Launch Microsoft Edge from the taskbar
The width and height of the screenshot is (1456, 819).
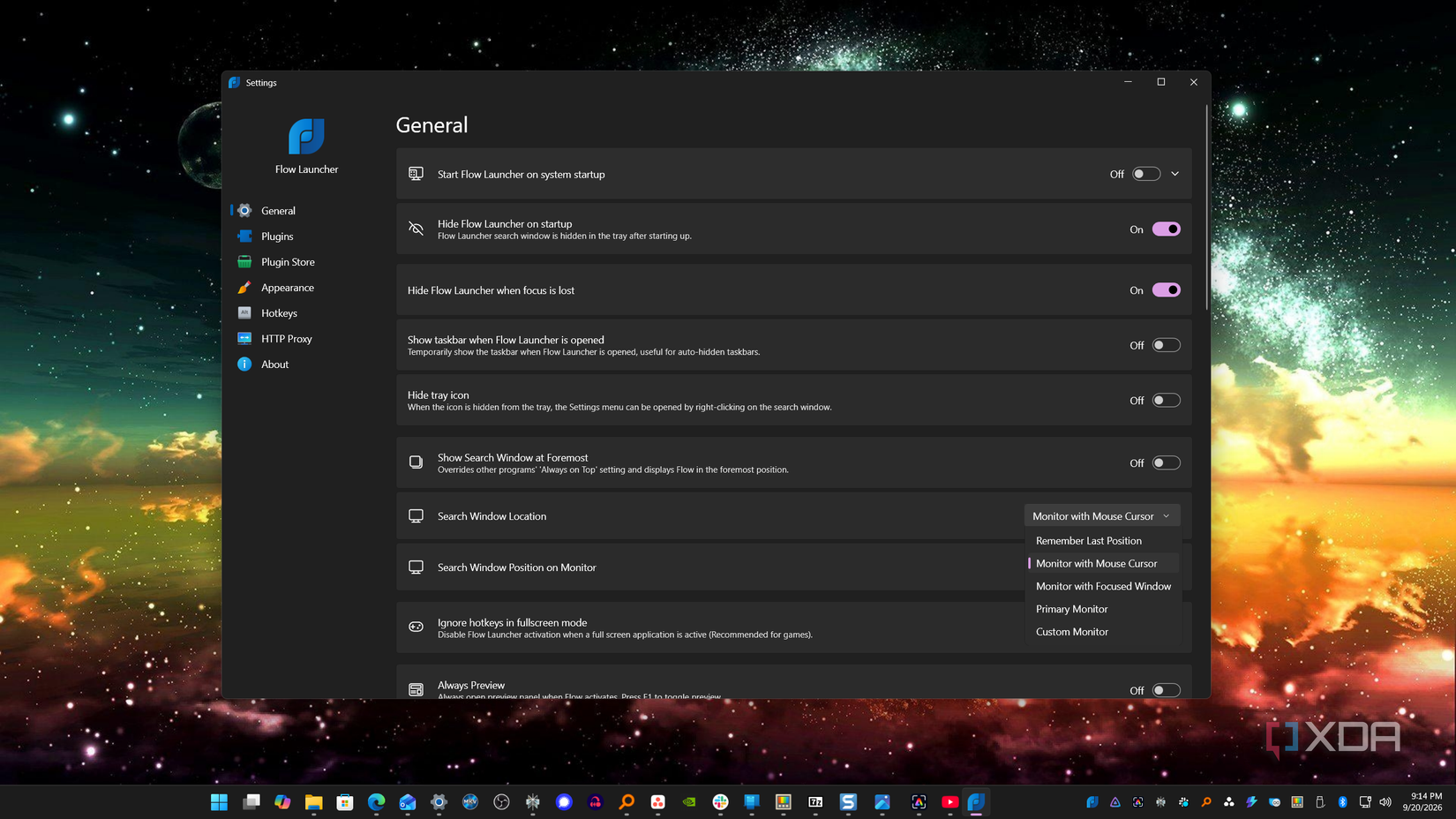tap(376, 801)
